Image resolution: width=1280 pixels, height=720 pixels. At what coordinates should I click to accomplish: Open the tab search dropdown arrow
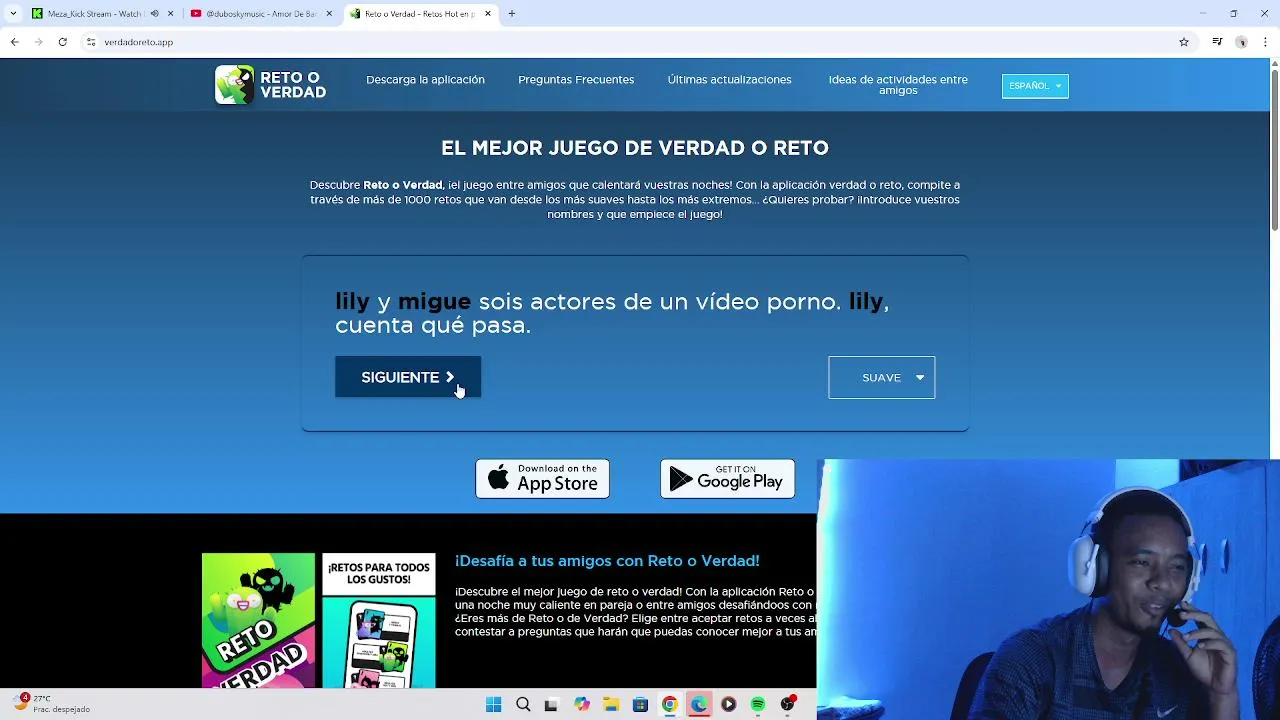(x=14, y=14)
